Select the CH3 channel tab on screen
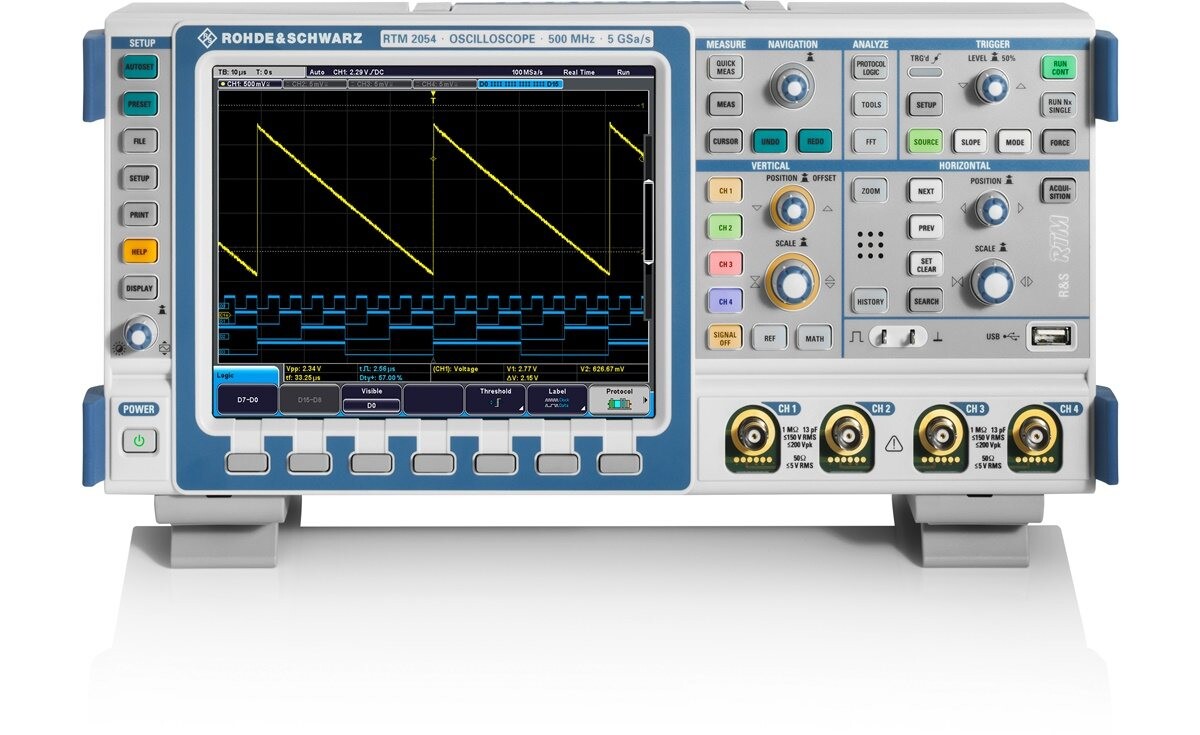The height and width of the screenshot is (735, 1200). 380,85
